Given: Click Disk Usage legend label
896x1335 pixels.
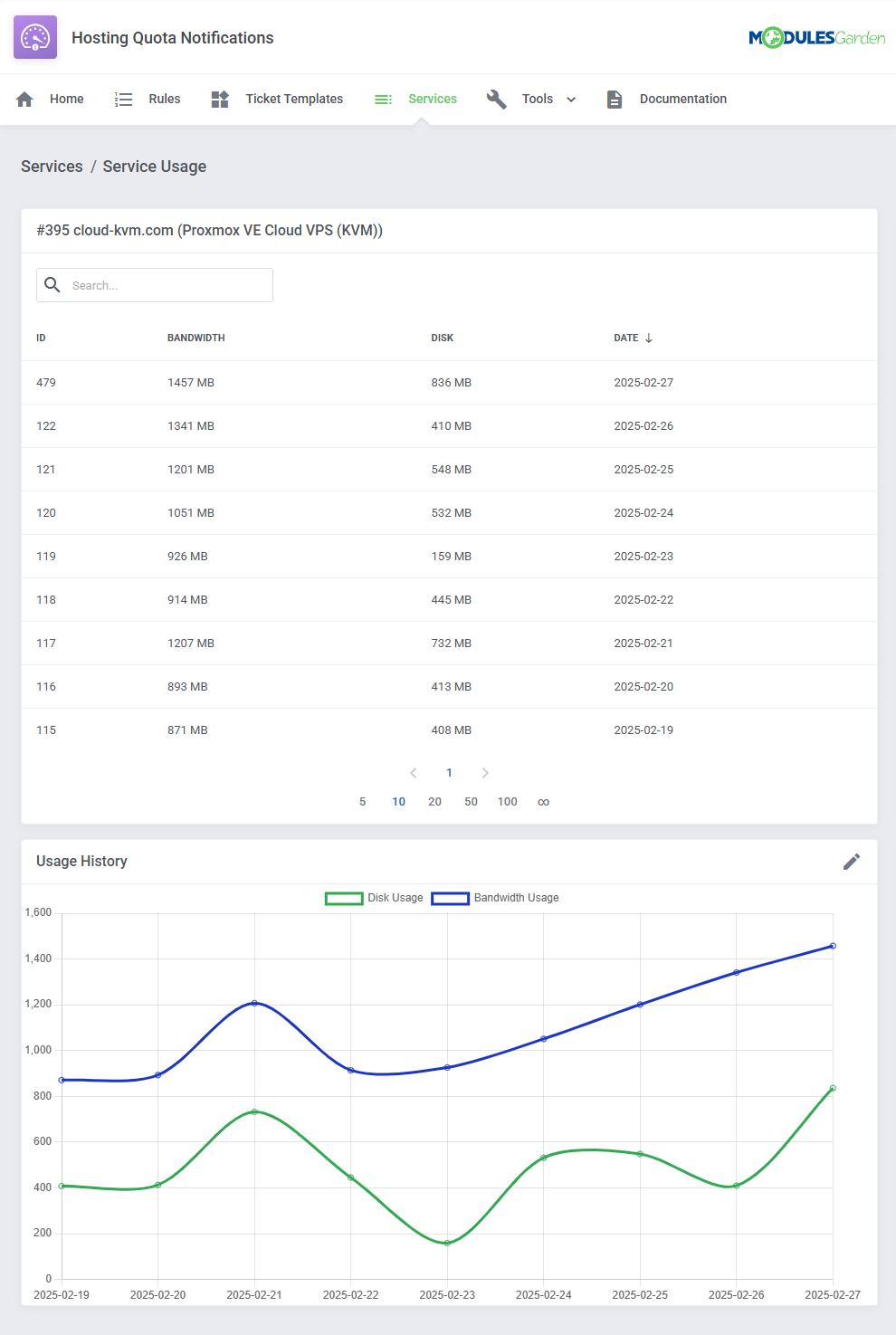Looking at the screenshot, I should click(x=396, y=898).
